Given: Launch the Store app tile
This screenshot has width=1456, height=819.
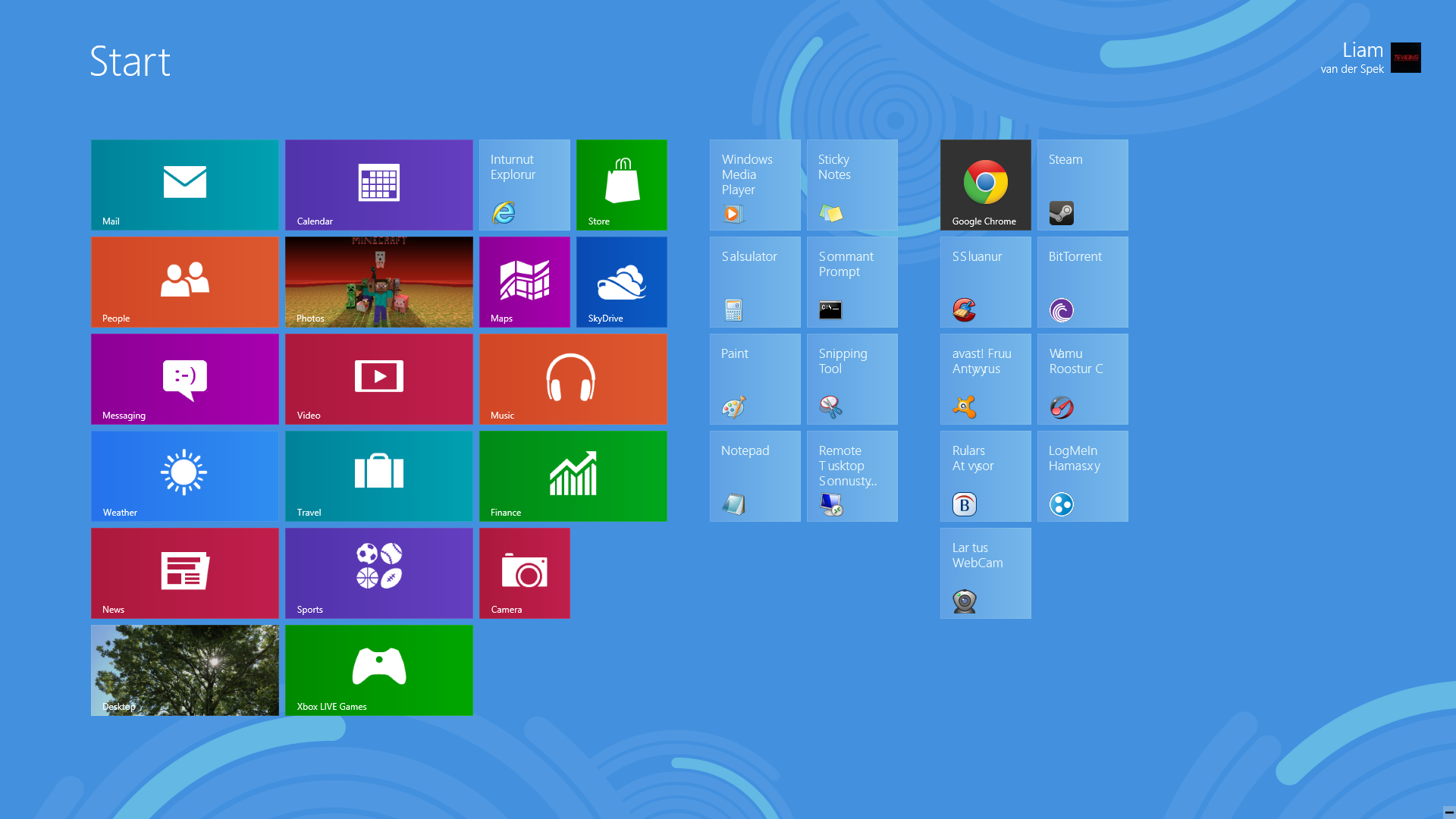Looking at the screenshot, I should point(621,184).
